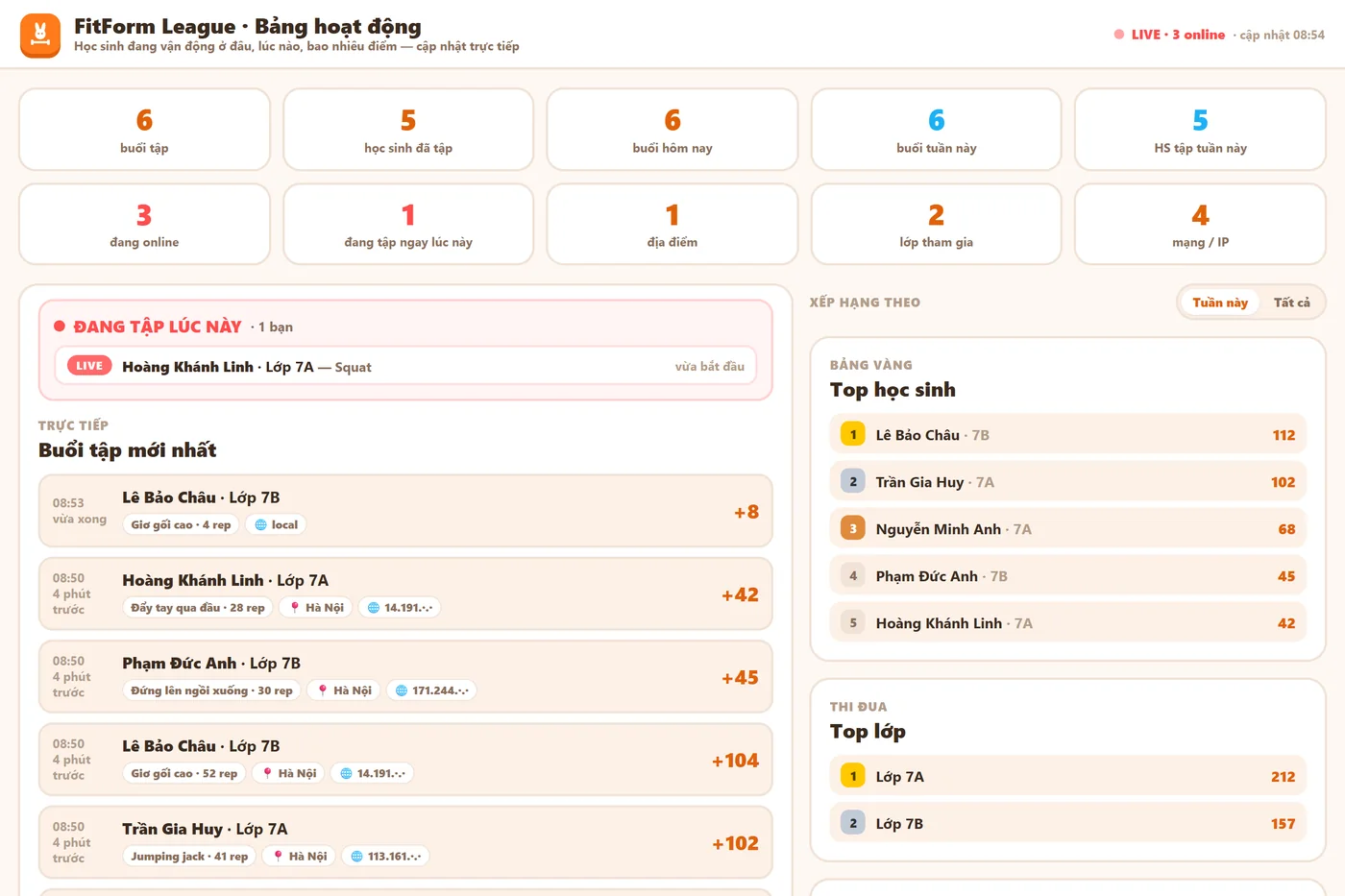Click the 'Đẩy tay qua đầu · 28 rep' chip
1345x896 pixels.
[x=198, y=608]
